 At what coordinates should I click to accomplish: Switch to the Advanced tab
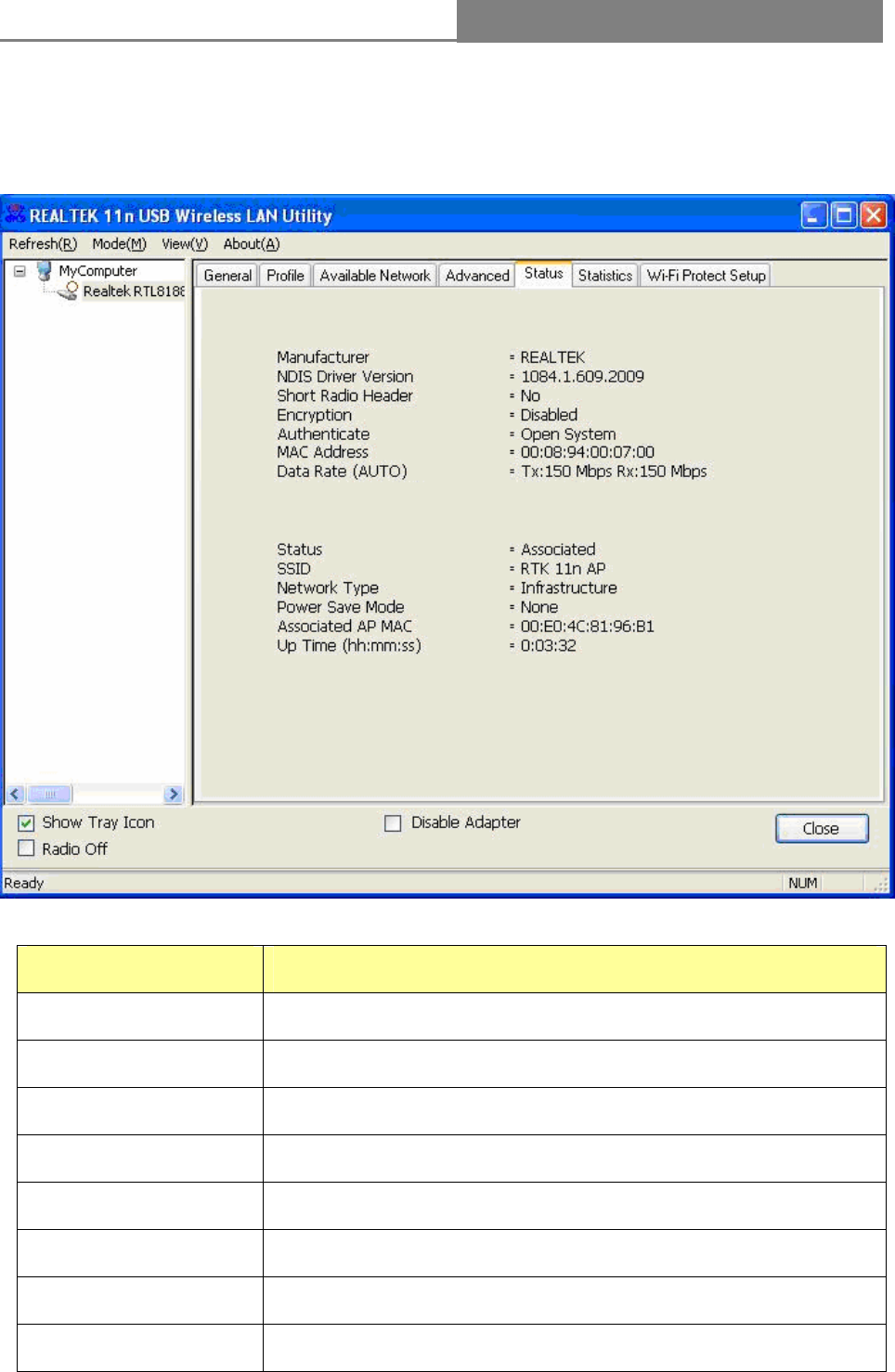click(477, 276)
